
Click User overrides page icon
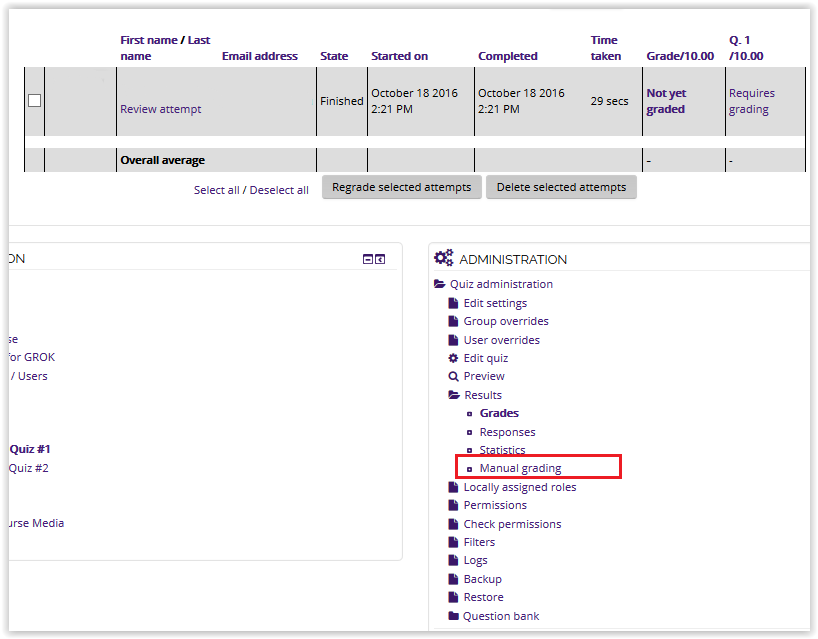[453, 340]
